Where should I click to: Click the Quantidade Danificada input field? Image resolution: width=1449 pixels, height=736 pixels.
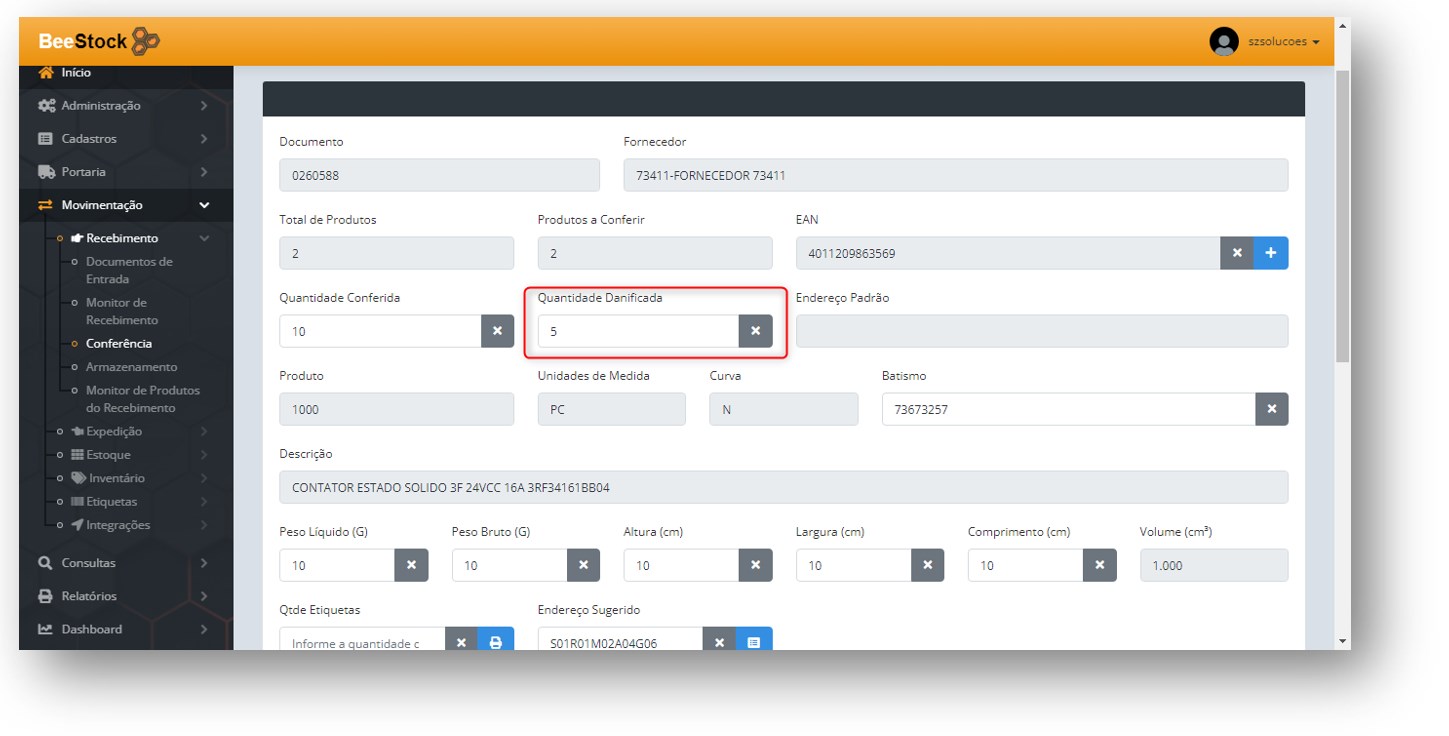coord(638,331)
